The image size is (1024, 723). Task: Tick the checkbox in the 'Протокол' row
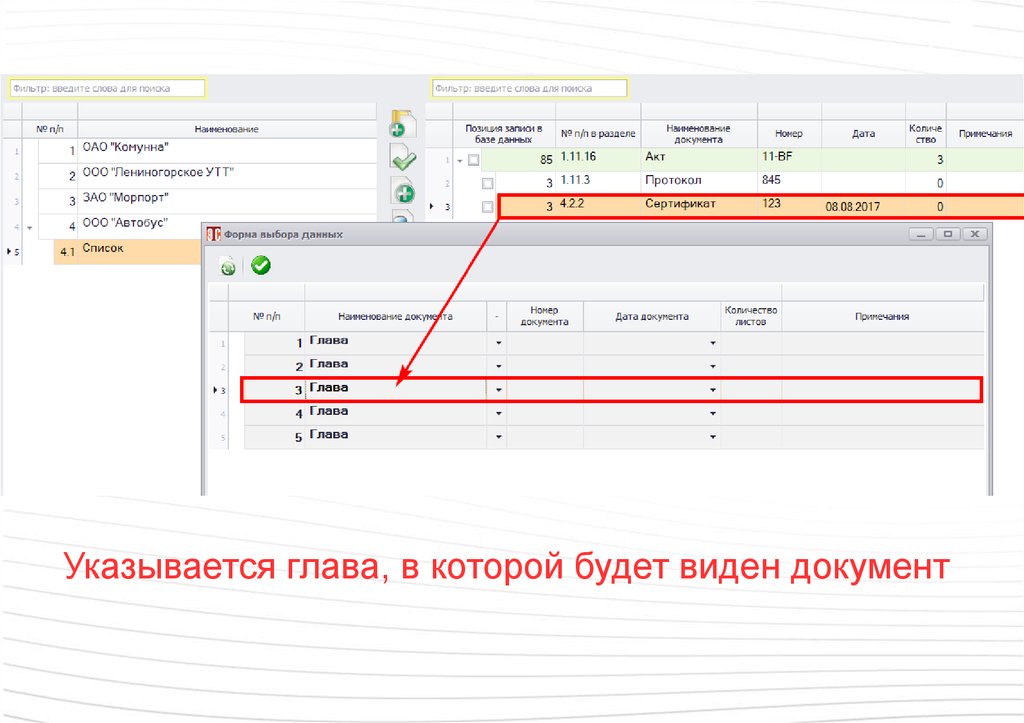(x=487, y=183)
